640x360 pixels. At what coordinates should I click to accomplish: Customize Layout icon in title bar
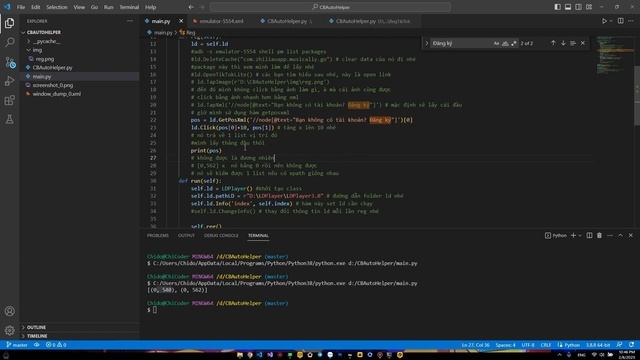click(x=589, y=7)
